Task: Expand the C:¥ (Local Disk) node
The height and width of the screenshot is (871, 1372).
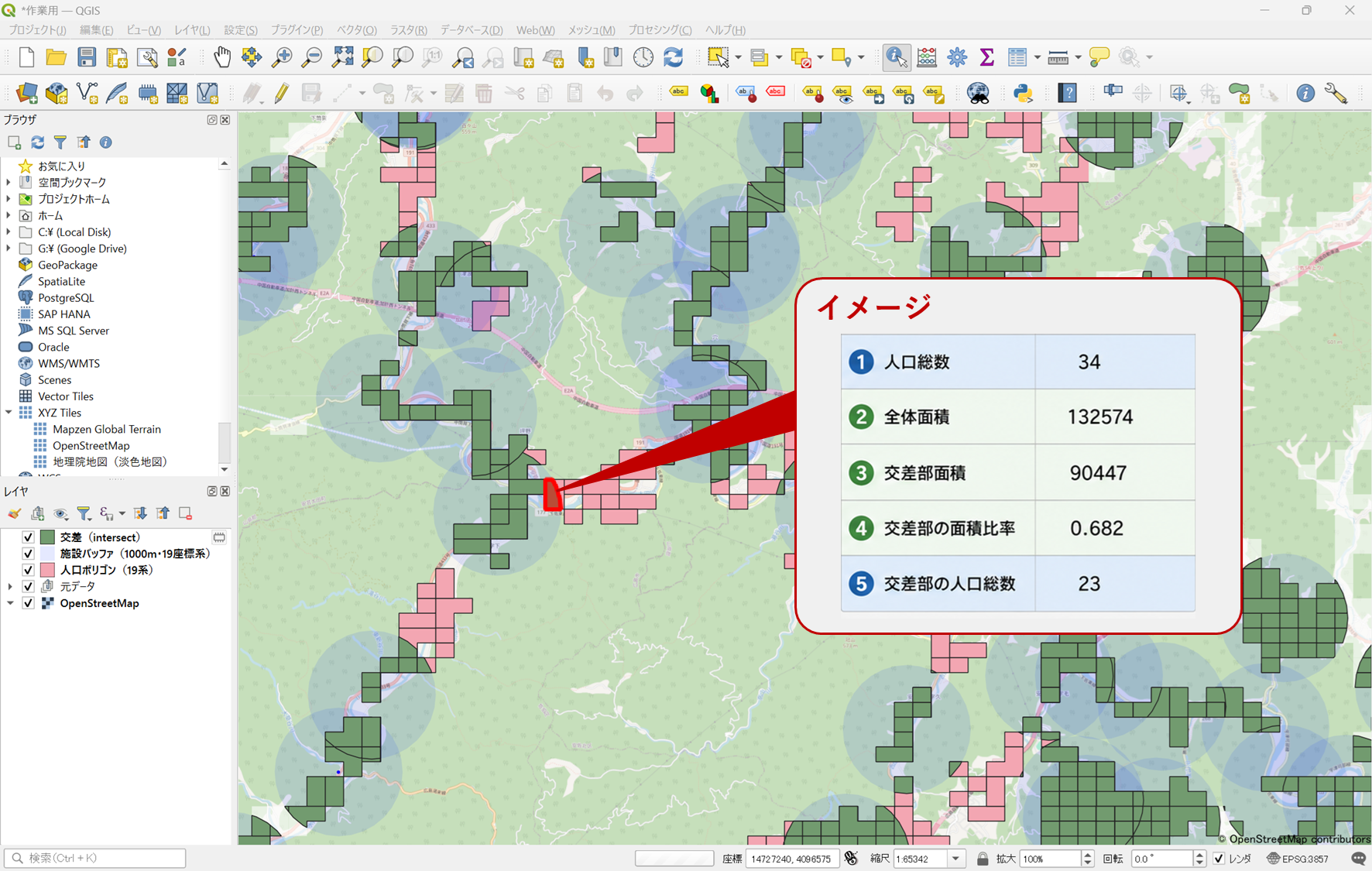Action: (x=9, y=232)
